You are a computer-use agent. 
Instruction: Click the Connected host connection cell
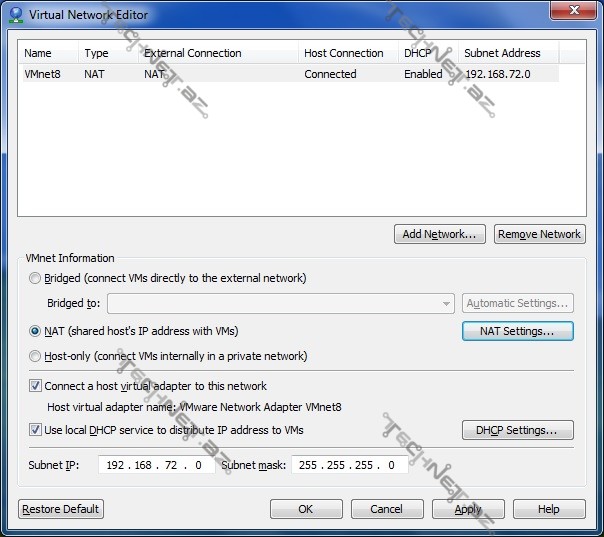330,74
